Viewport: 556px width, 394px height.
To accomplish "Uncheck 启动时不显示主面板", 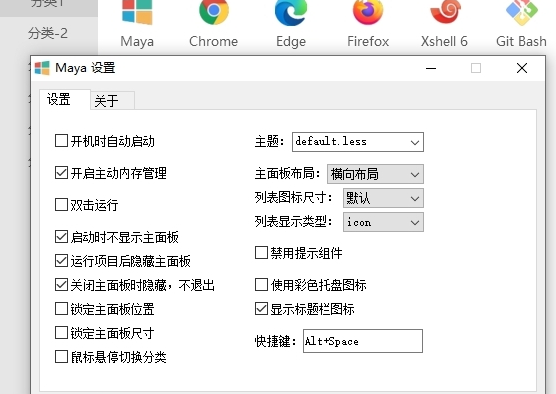I will pos(61,237).
